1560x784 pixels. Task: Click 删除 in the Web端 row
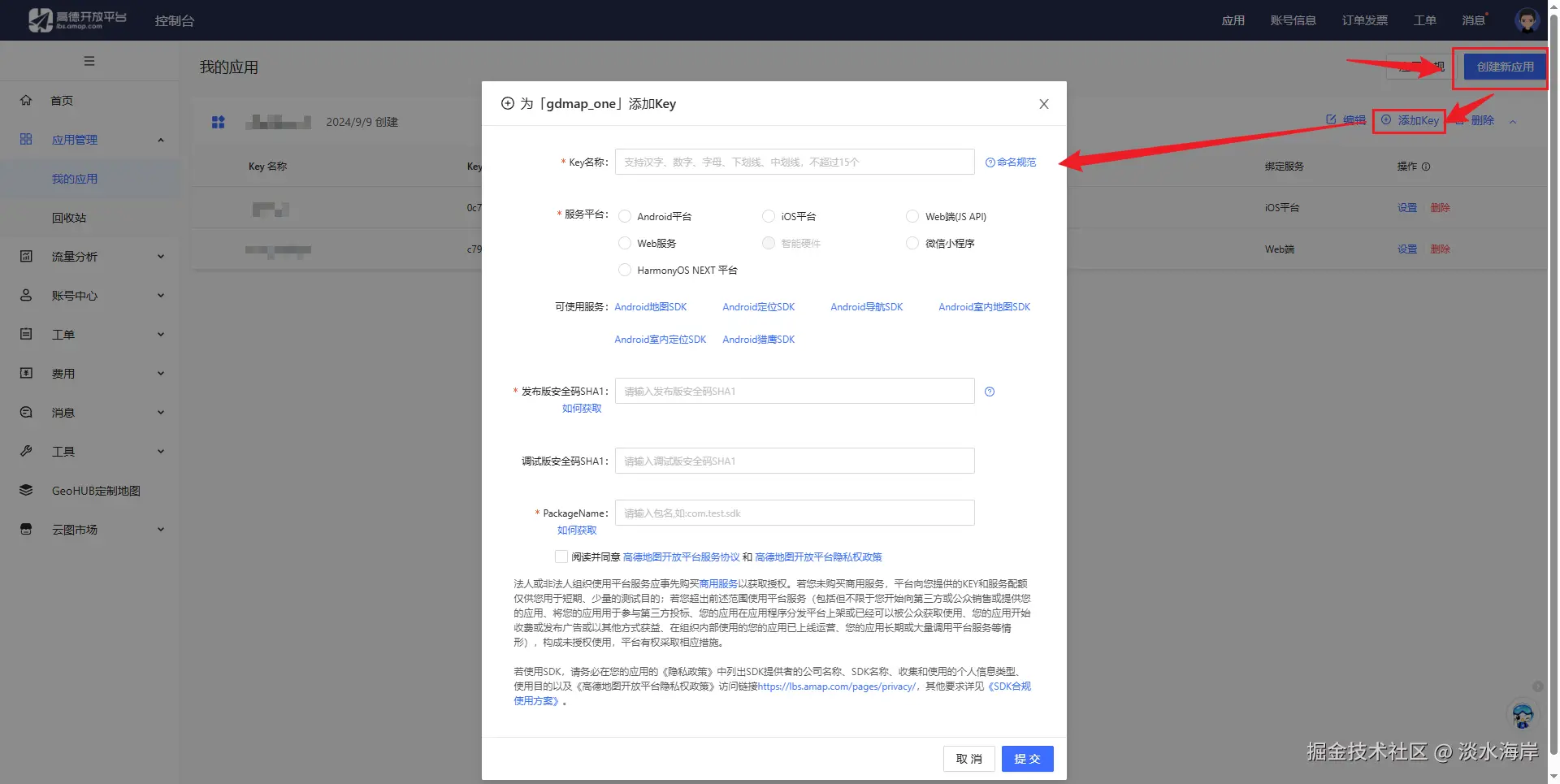(x=1440, y=249)
